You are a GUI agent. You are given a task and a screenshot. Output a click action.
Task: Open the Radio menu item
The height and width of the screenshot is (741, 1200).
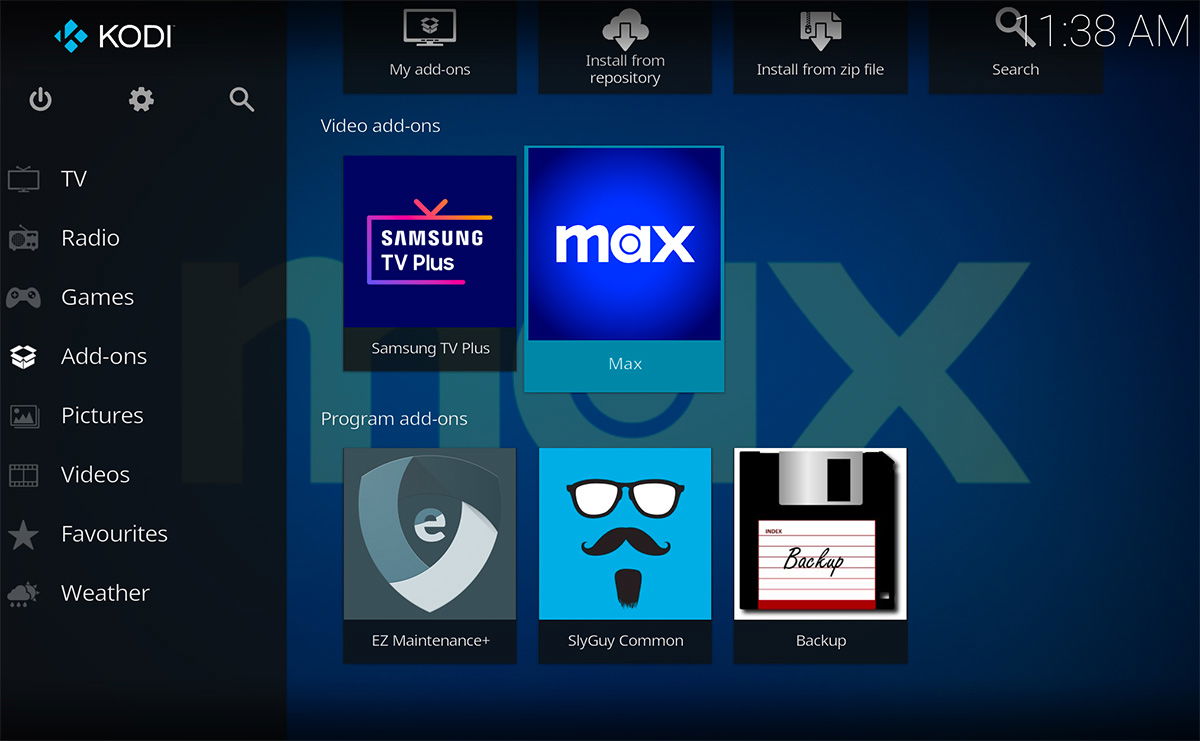pyautogui.click(x=90, y=238)
